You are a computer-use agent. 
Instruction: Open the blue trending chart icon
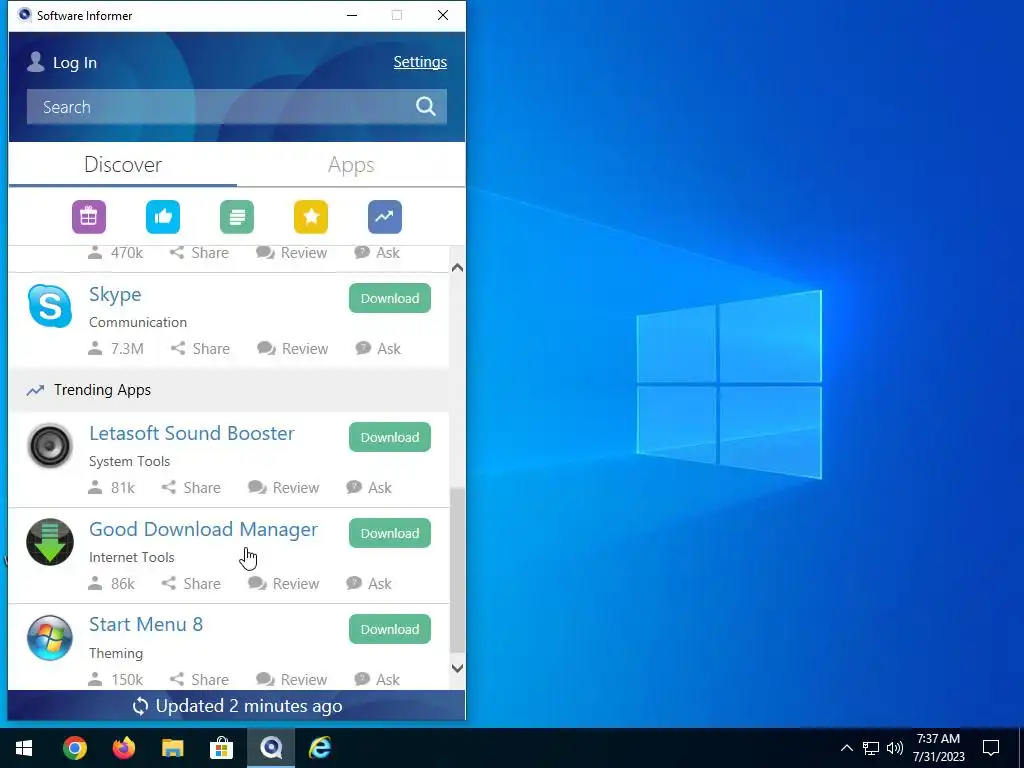coord(385,217)
